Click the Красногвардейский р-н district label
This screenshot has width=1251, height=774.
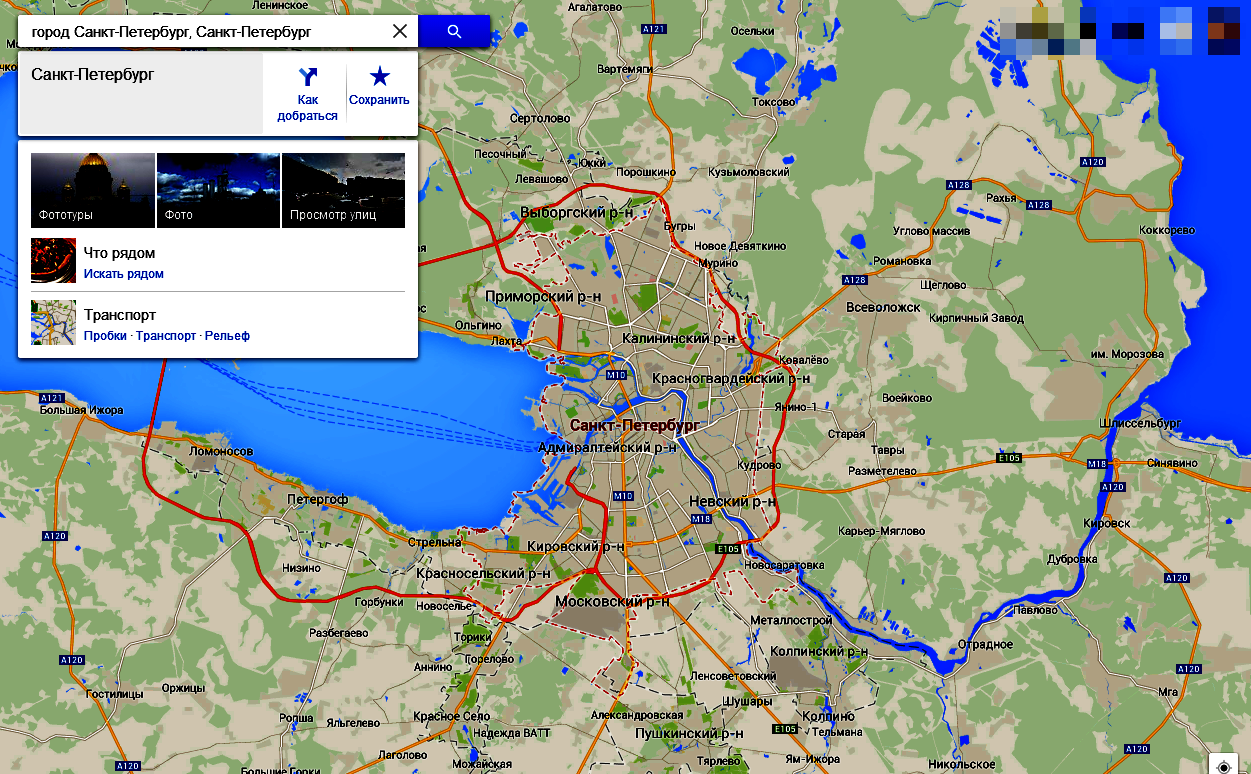[x=731, y=379]
